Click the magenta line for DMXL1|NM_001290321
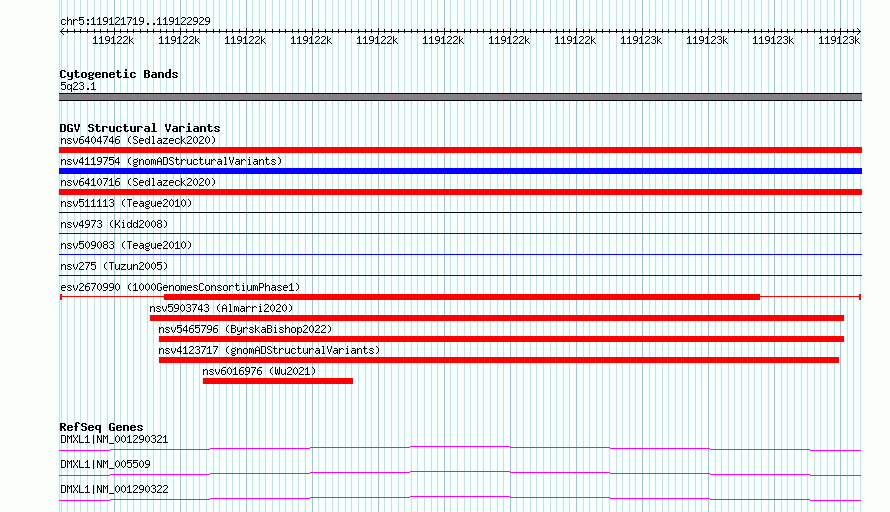 tap(460, 448)
